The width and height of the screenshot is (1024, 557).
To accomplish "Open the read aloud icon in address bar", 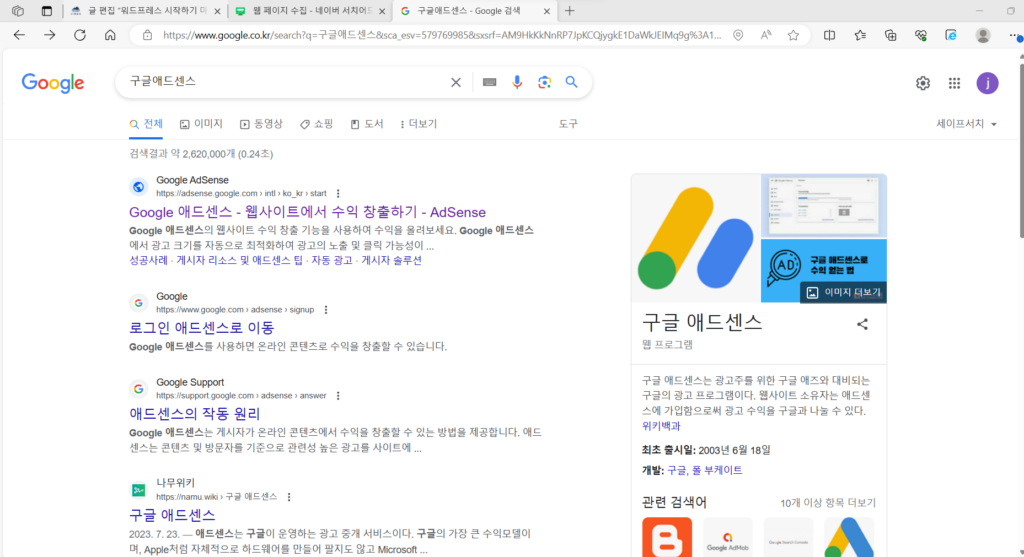I will pyautogui.click(x=765, y=35).
